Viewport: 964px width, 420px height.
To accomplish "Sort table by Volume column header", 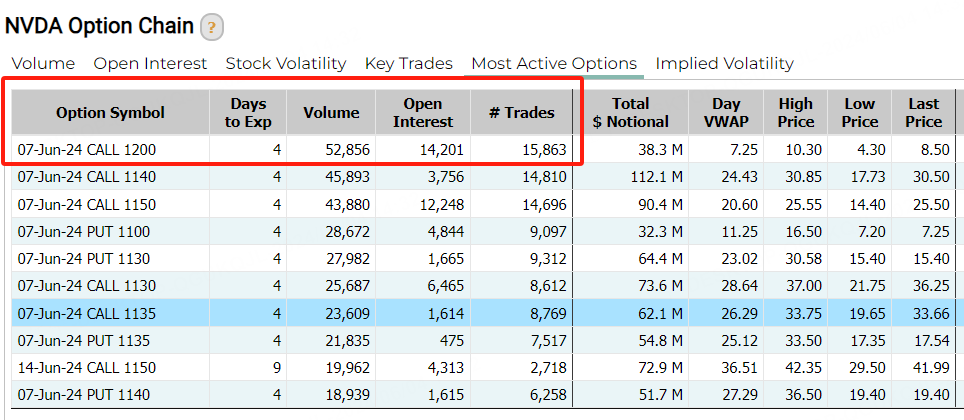I will 331,113.
